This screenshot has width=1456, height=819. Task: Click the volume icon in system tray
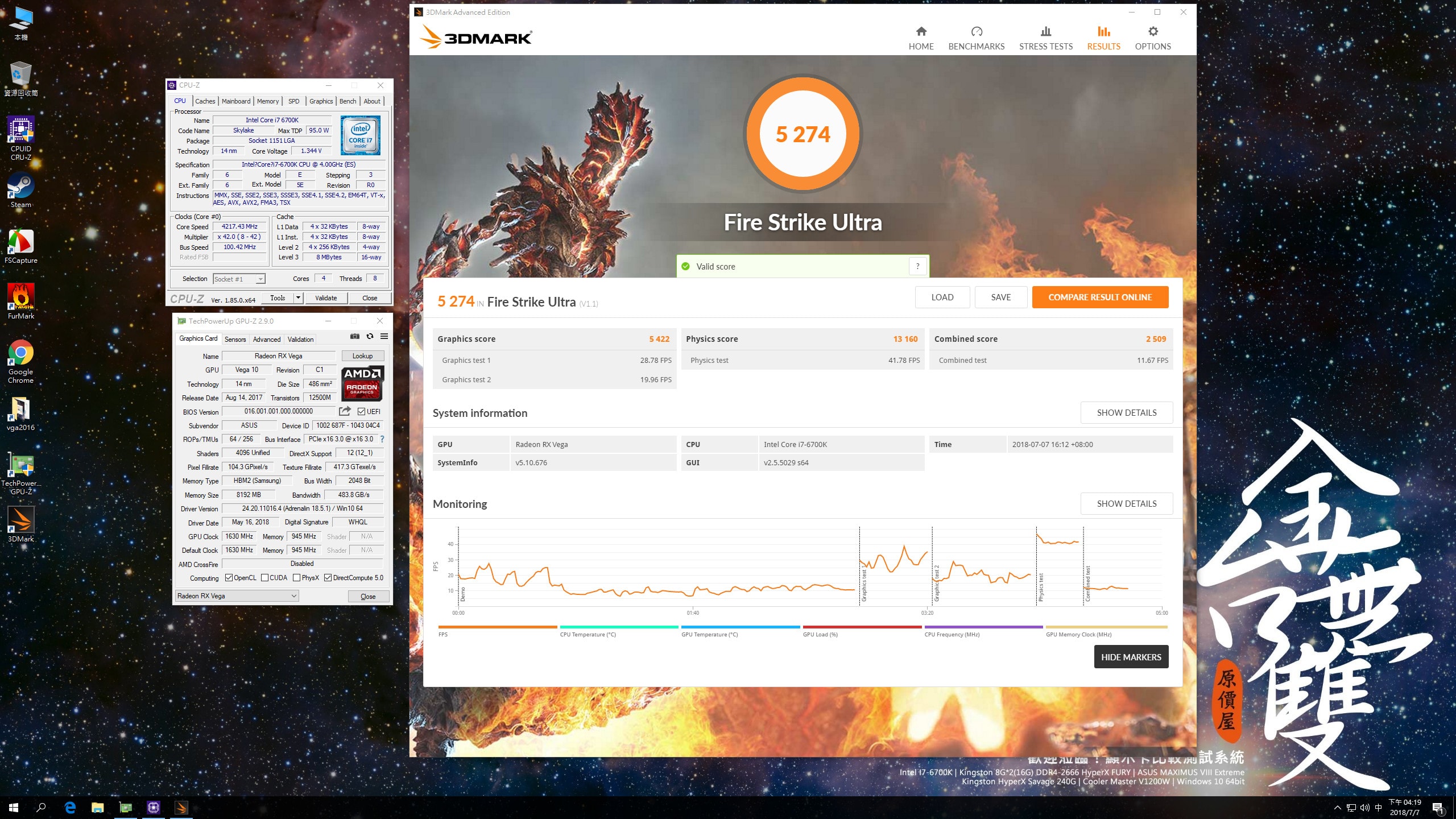[1364, 808]
